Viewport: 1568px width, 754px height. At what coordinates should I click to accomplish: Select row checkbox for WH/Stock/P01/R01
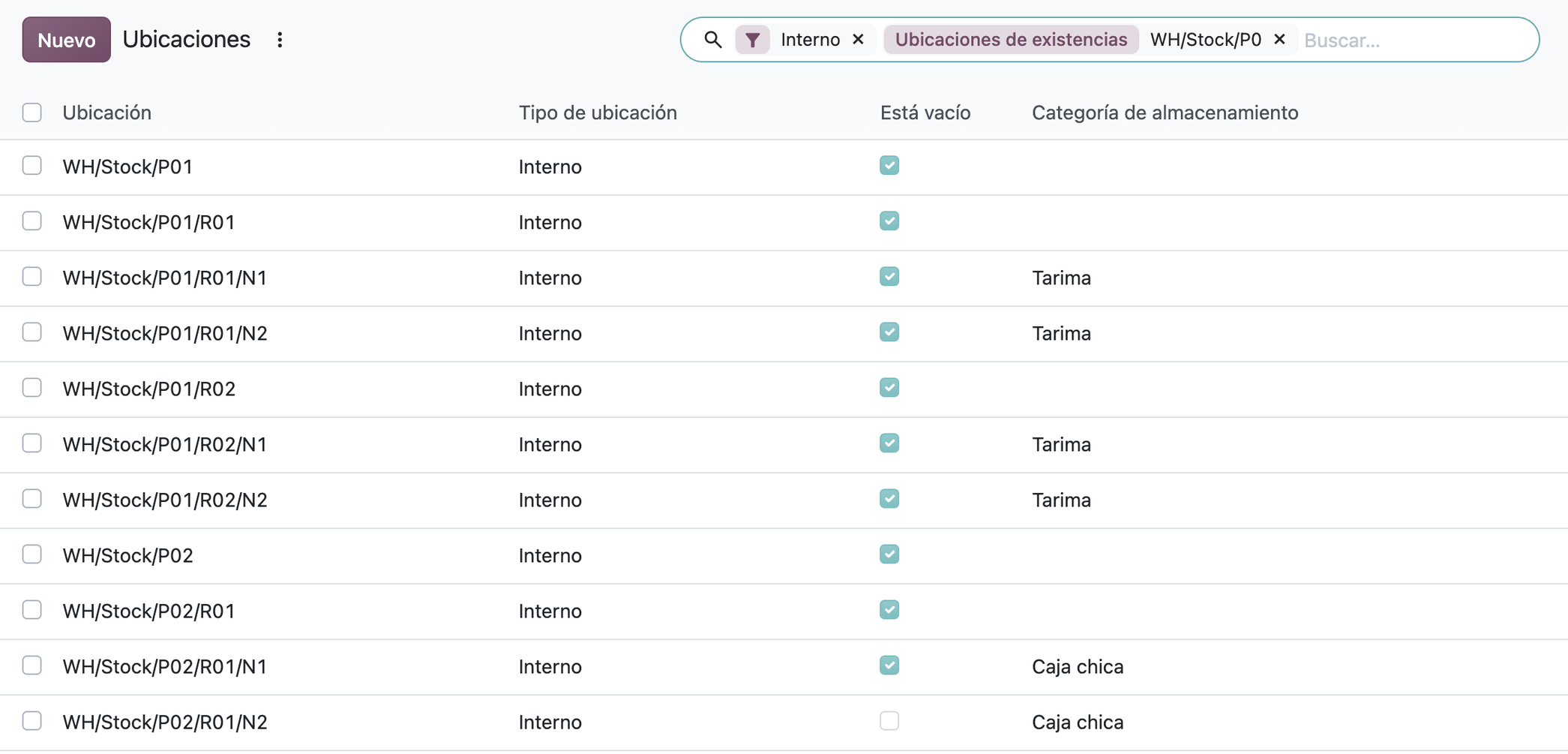point(32,221)
